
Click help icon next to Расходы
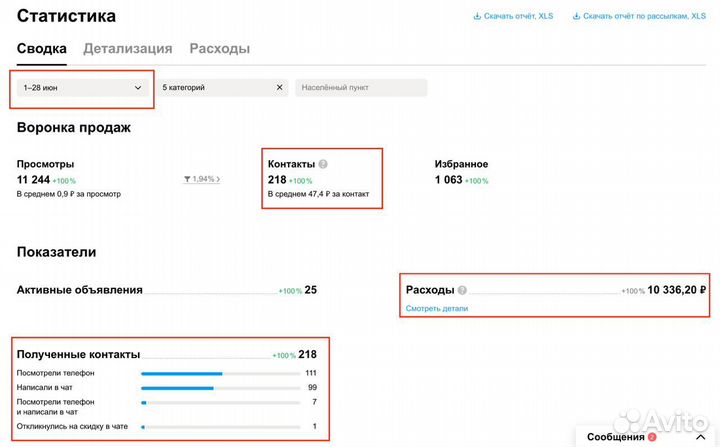(462, 290)
